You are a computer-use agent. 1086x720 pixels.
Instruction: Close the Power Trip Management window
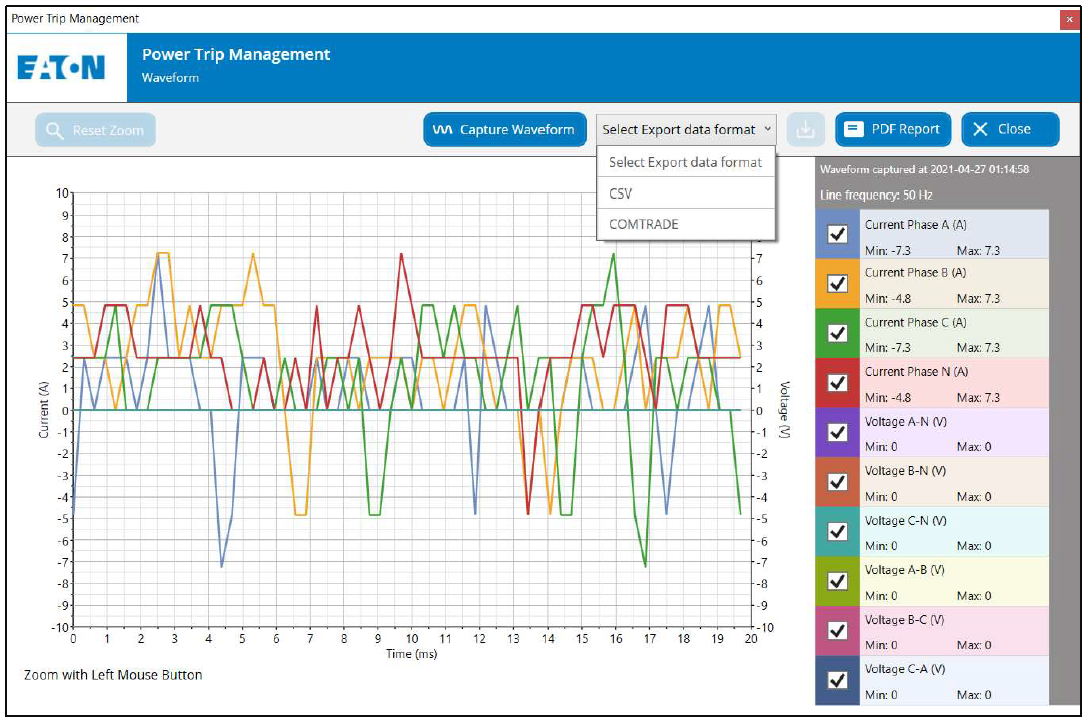1069,19
